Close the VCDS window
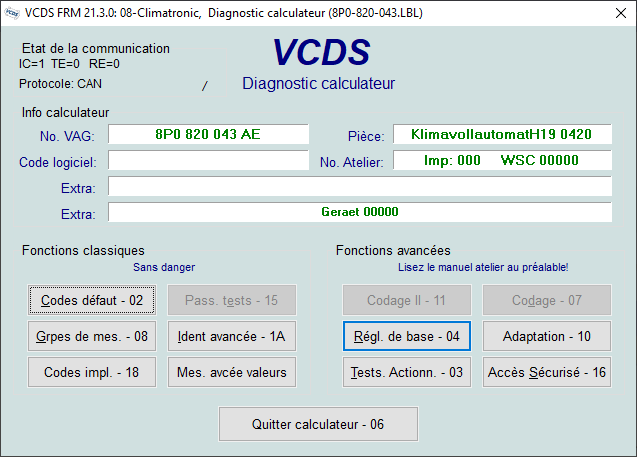 (621, 13)
